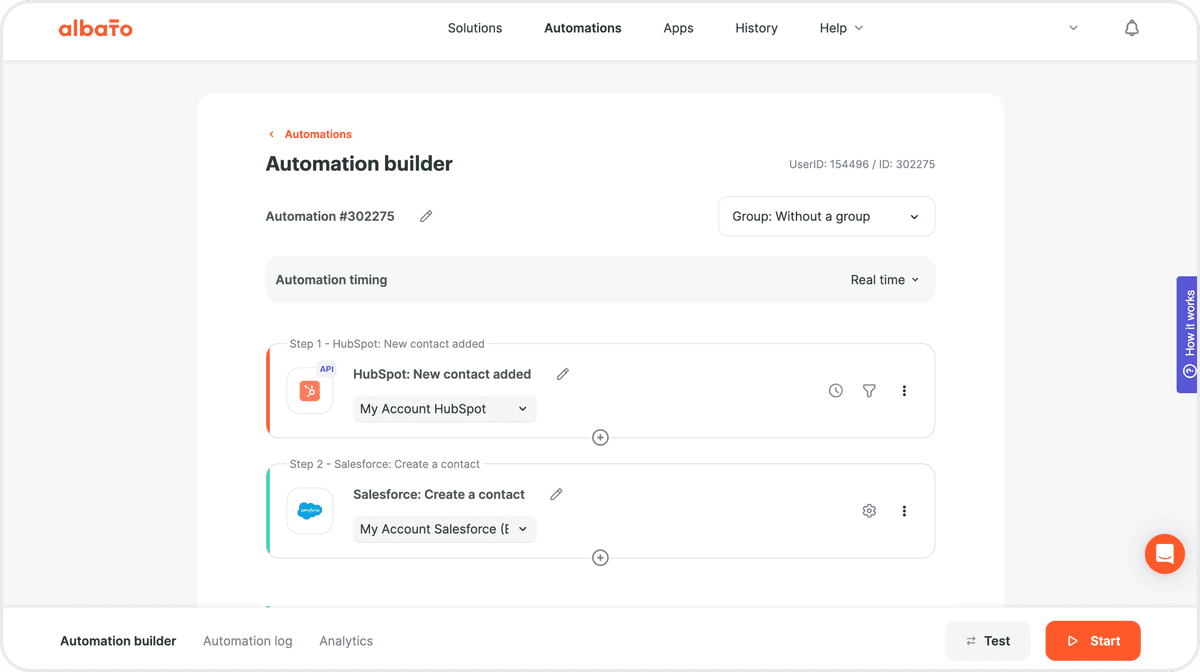Click the Salesforce app icon in Step 2
The width and height of the screenshot is (1200, 672).
click(310, 511)
